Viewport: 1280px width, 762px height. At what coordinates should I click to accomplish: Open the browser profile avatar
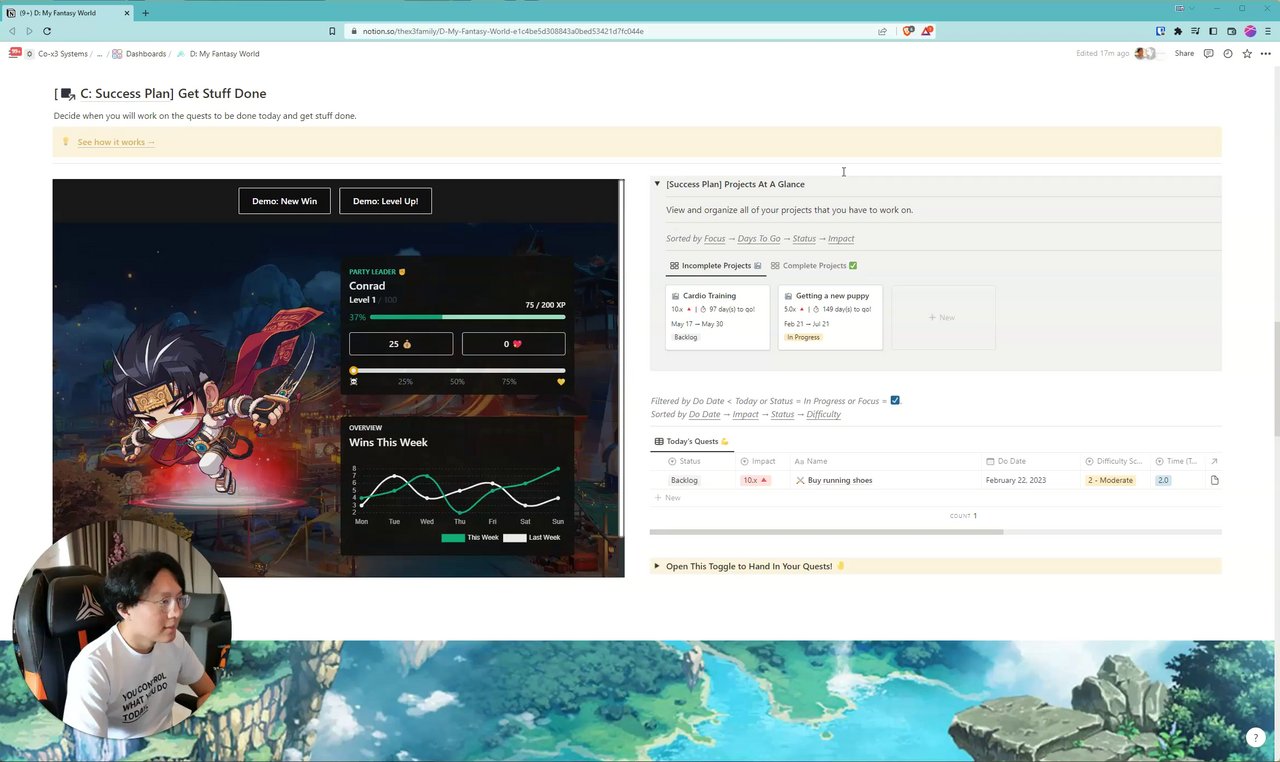[1250, 31]
